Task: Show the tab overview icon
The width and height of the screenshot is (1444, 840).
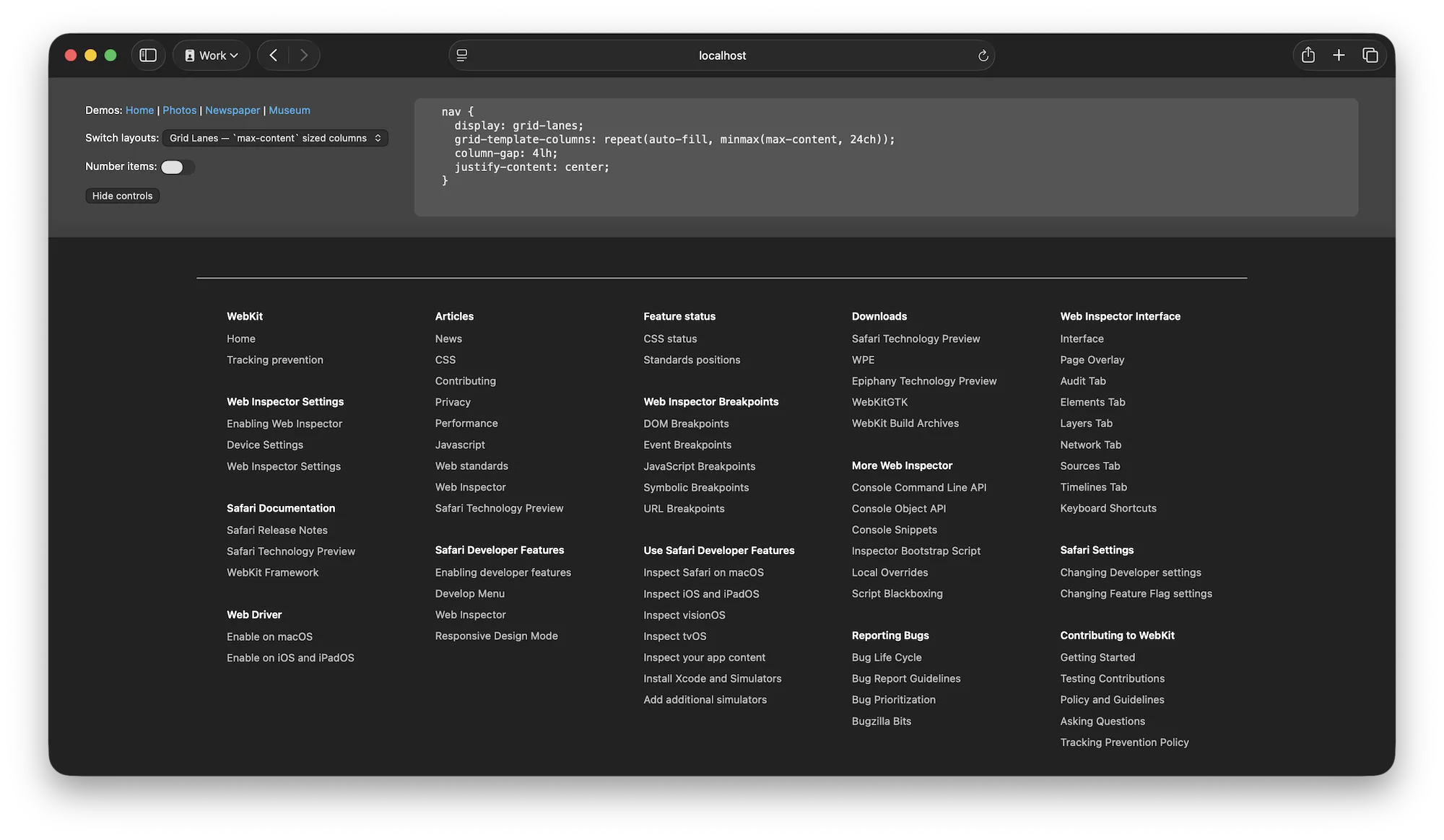Action: pyautogui.click(x=1370, y=56)
